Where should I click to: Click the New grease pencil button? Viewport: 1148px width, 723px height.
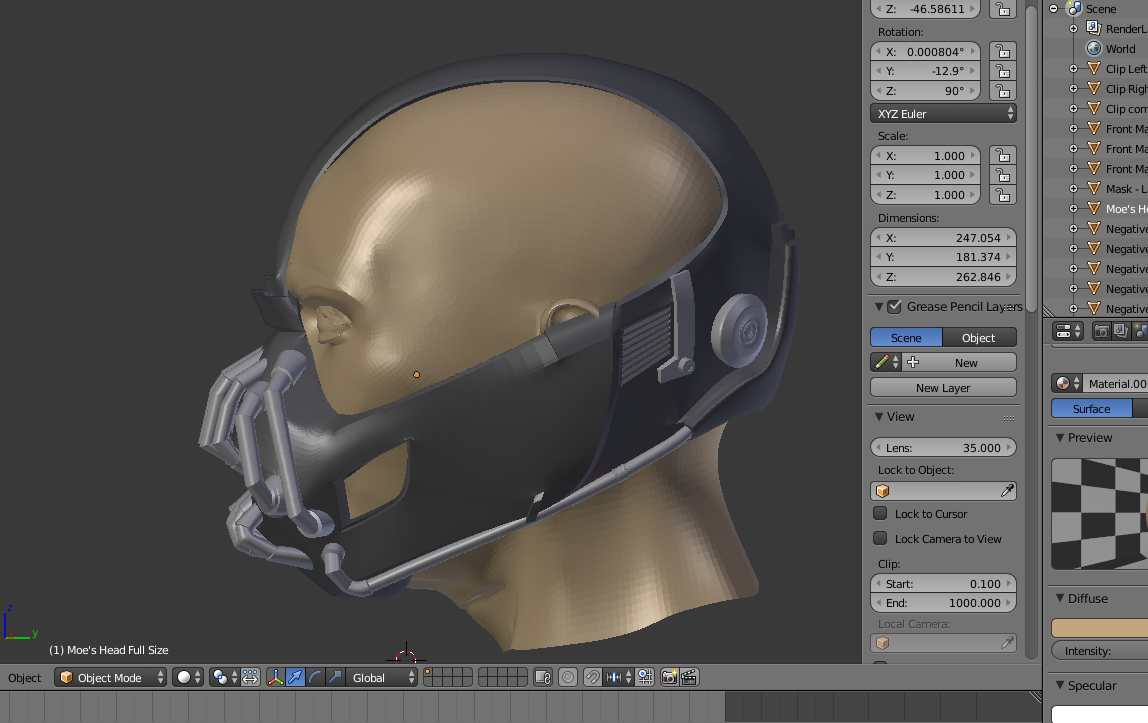tap(959, 362)
